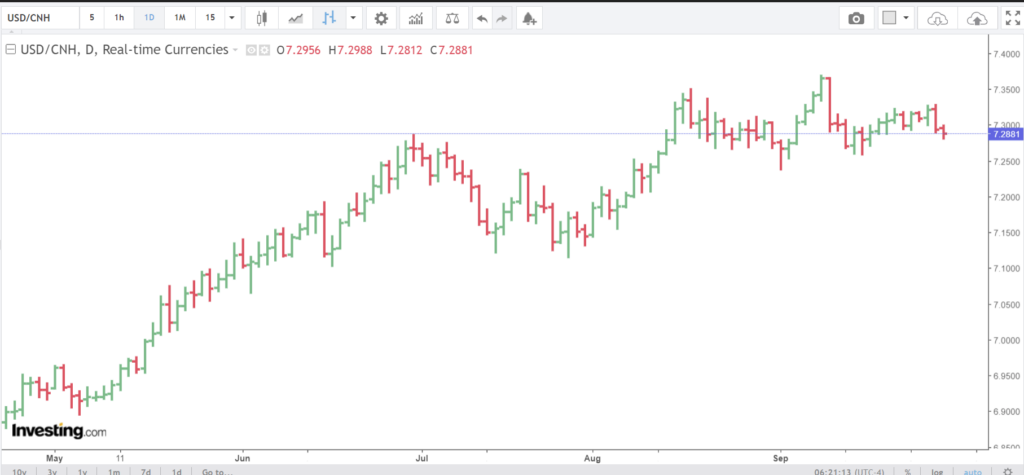Click the USD/CNH symbol input field

pyautogui.click(x=38, y=18)
